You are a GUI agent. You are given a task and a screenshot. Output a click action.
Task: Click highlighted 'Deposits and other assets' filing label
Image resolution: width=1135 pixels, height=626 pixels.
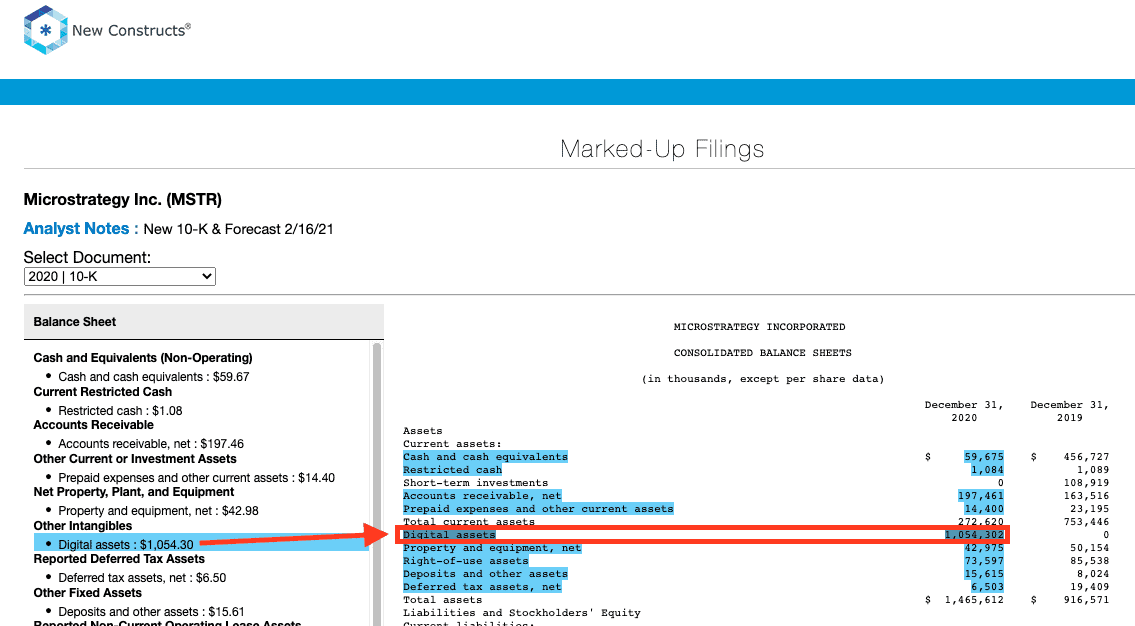click(485, 574)
